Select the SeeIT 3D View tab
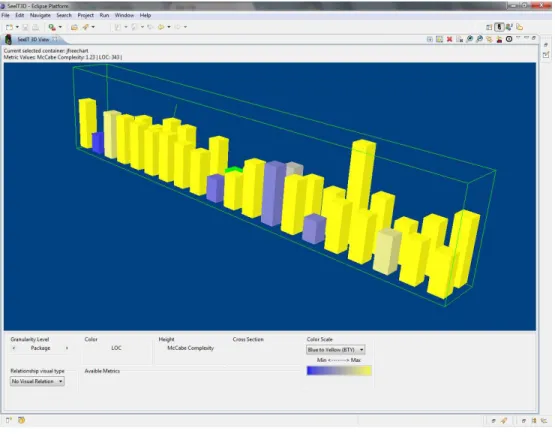The width and height of the screenshot is (555, 434). (33, 39)
